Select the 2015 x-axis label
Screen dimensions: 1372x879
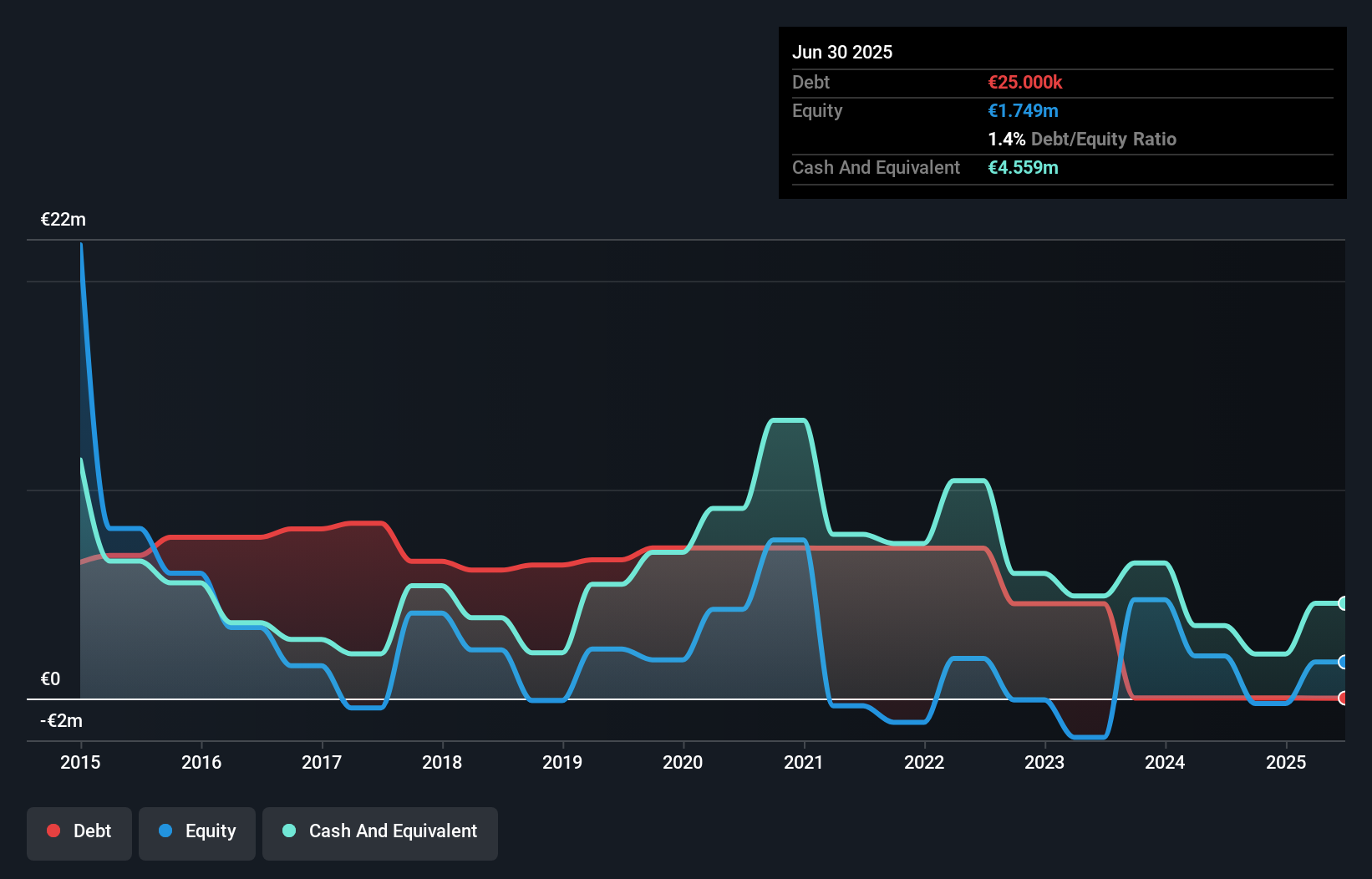80,762
